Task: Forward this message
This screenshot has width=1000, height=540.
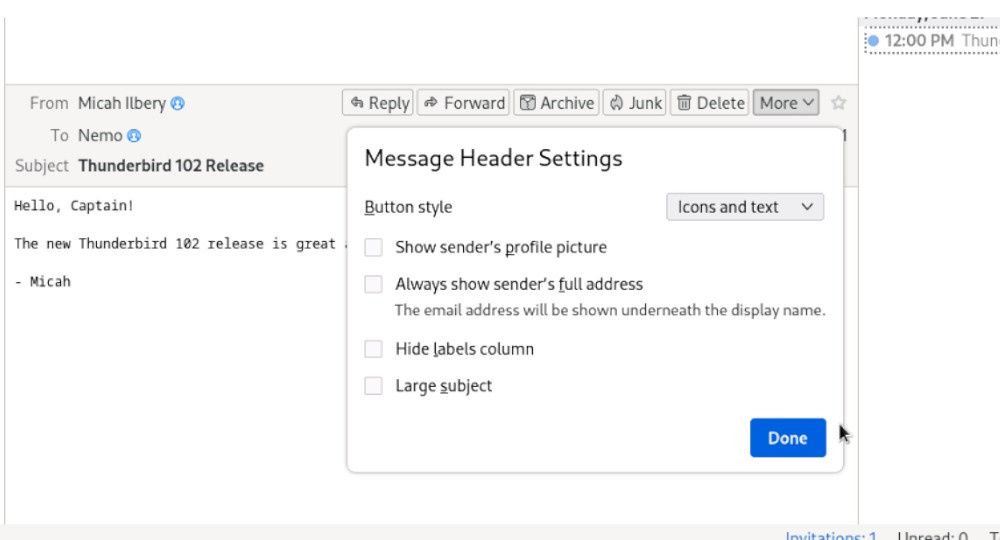Action: pyautogui.click(x=464, y=103)
